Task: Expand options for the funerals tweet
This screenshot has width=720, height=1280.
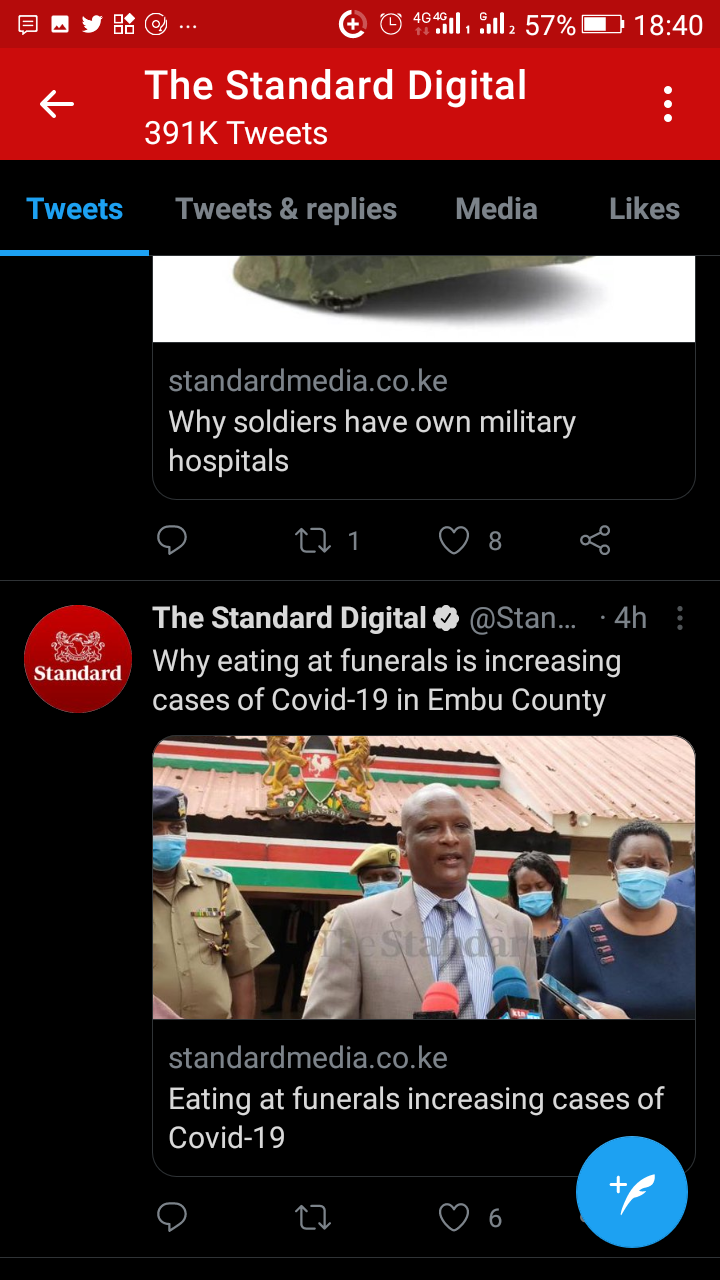Action: pos(680,618)
